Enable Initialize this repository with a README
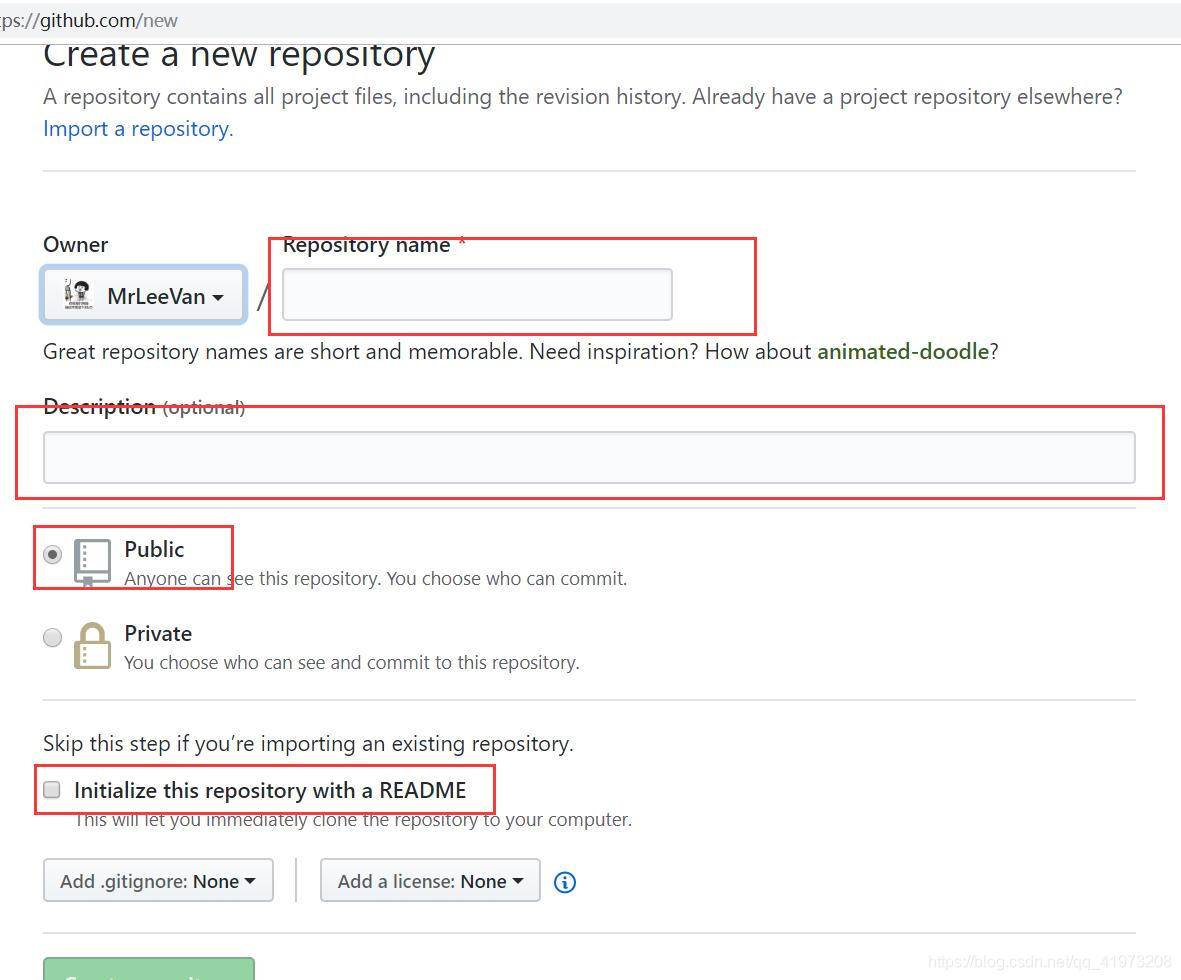Image resolution: width=1181 pixels, height=980 pixels. pyautogui.click(x=52, y=789)
